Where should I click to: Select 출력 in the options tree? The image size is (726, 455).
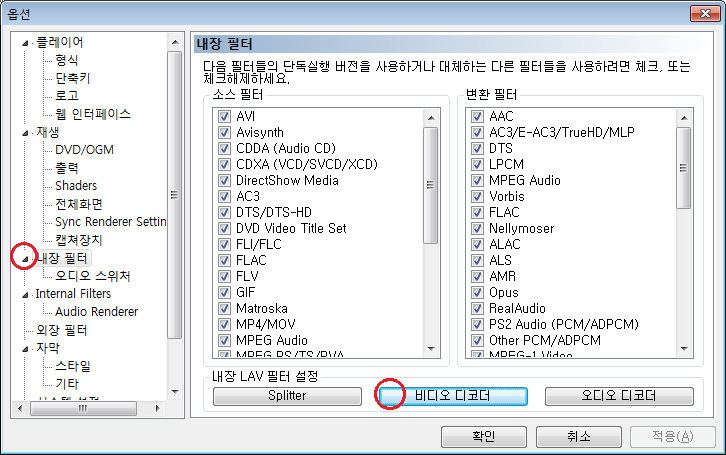coord(67,168)
